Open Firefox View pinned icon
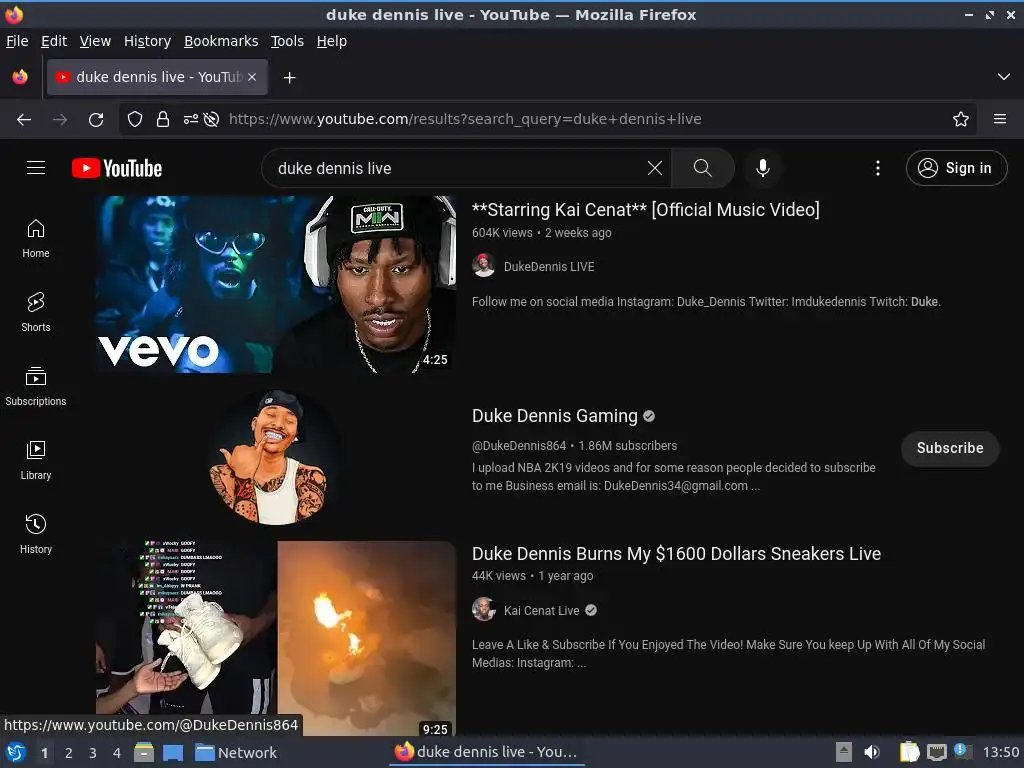Viewport: 1024px width, 768px height. pos(20,77)
